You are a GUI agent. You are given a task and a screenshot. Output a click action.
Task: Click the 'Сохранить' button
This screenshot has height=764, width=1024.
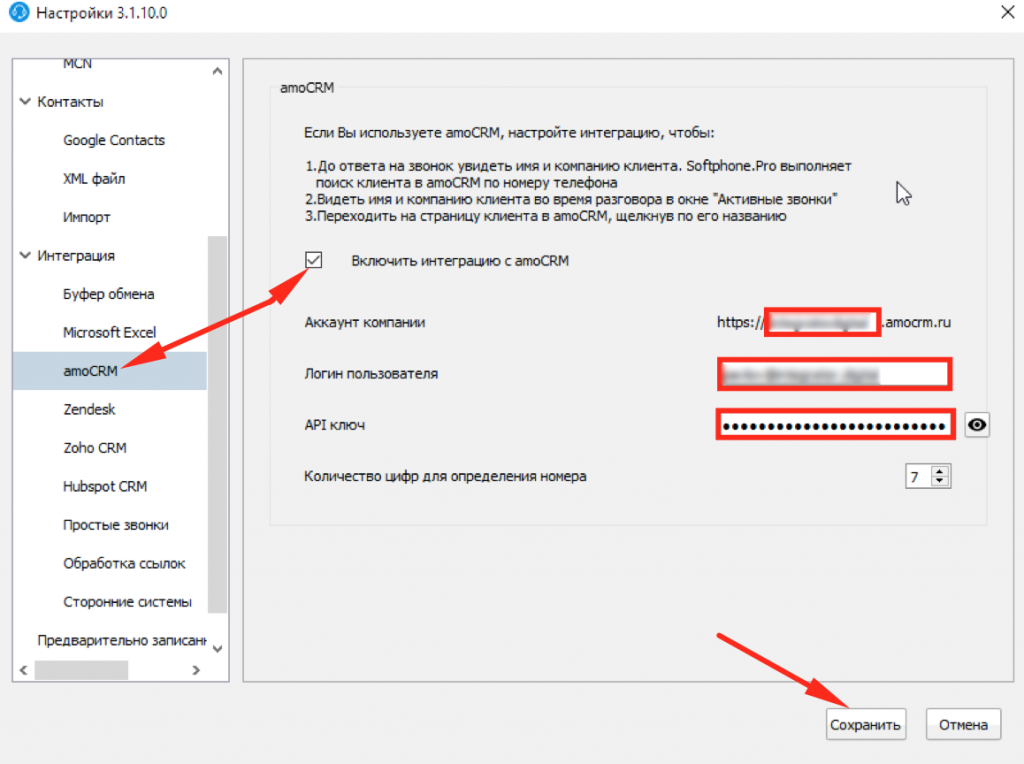click(x=865, y=724)
